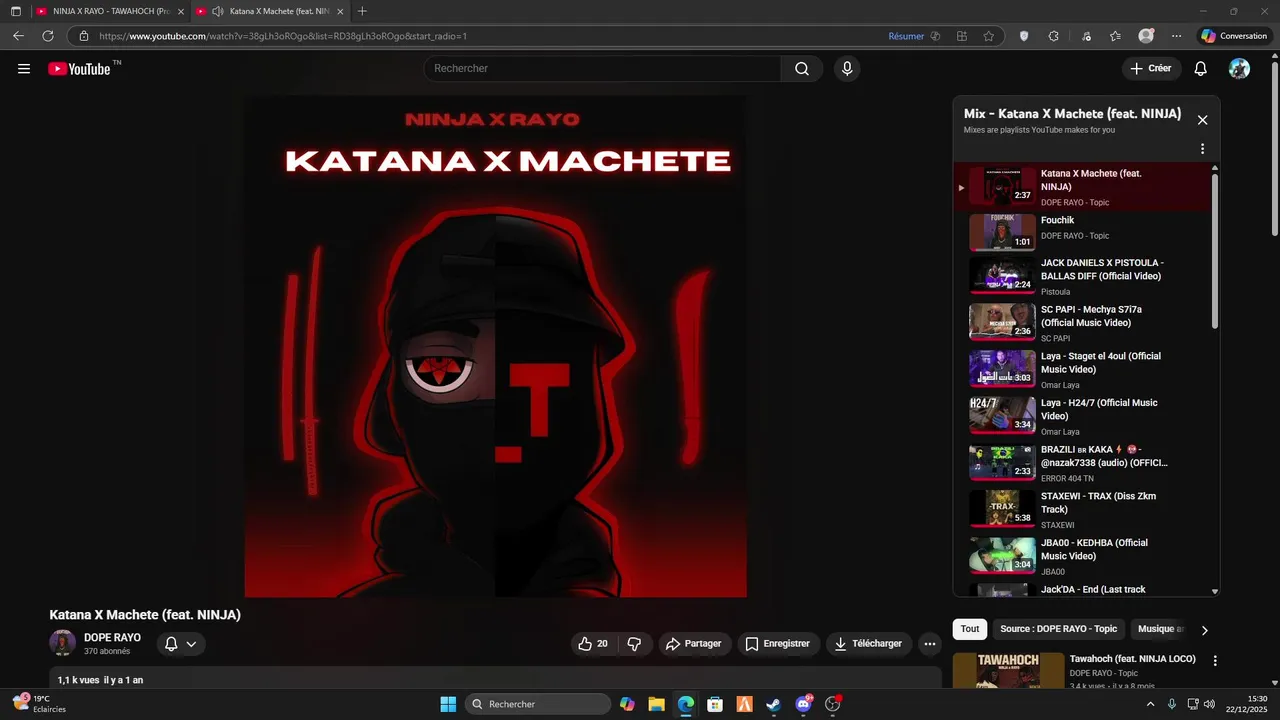Click the Mix playlist scrollbar
Viewport: 1280px width, 720px height.
1215,250
